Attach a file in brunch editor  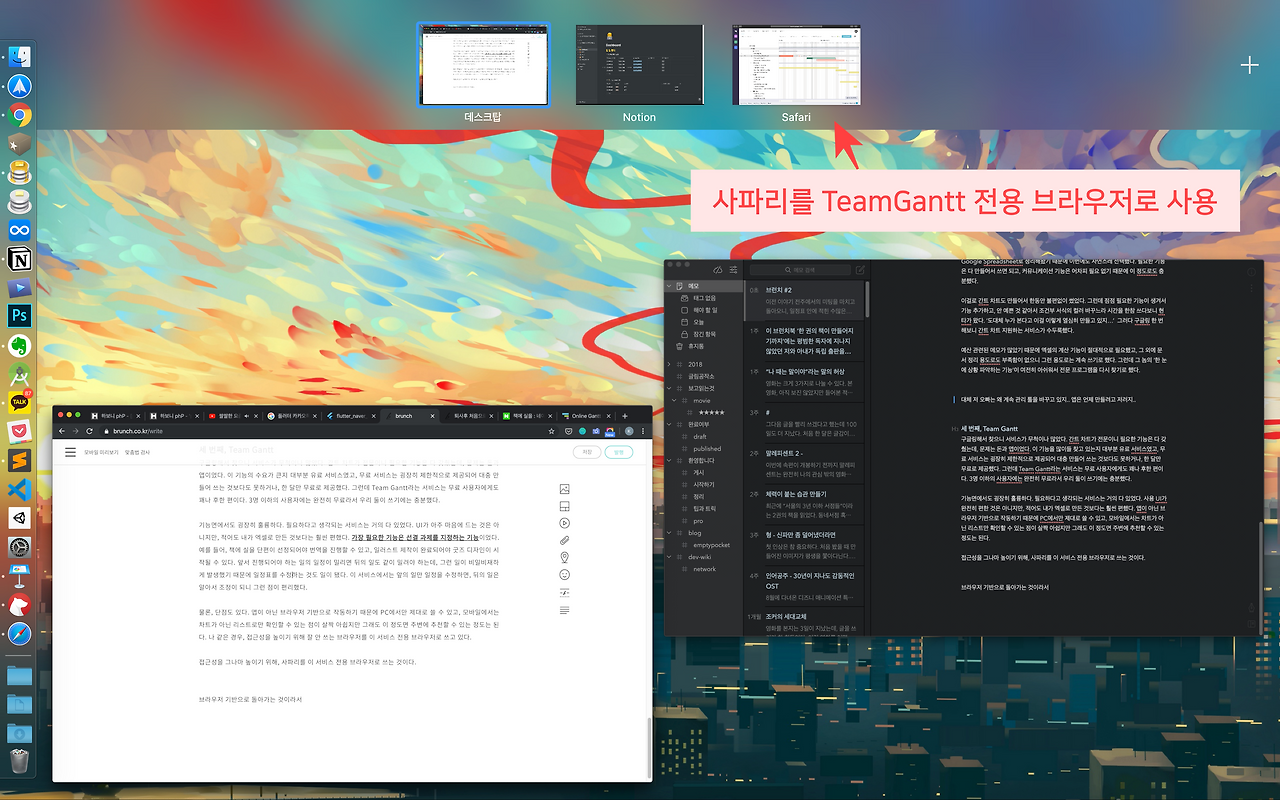565,540
